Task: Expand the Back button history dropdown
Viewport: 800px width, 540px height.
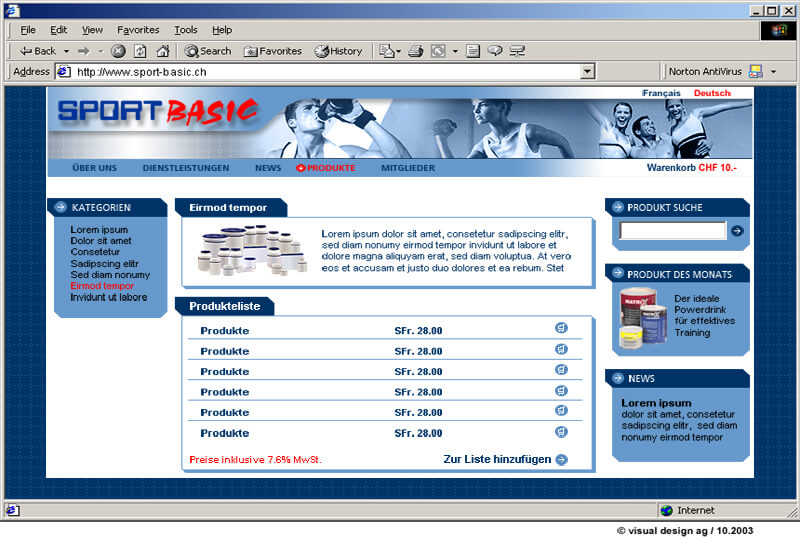Action: [x=66, y=52]
